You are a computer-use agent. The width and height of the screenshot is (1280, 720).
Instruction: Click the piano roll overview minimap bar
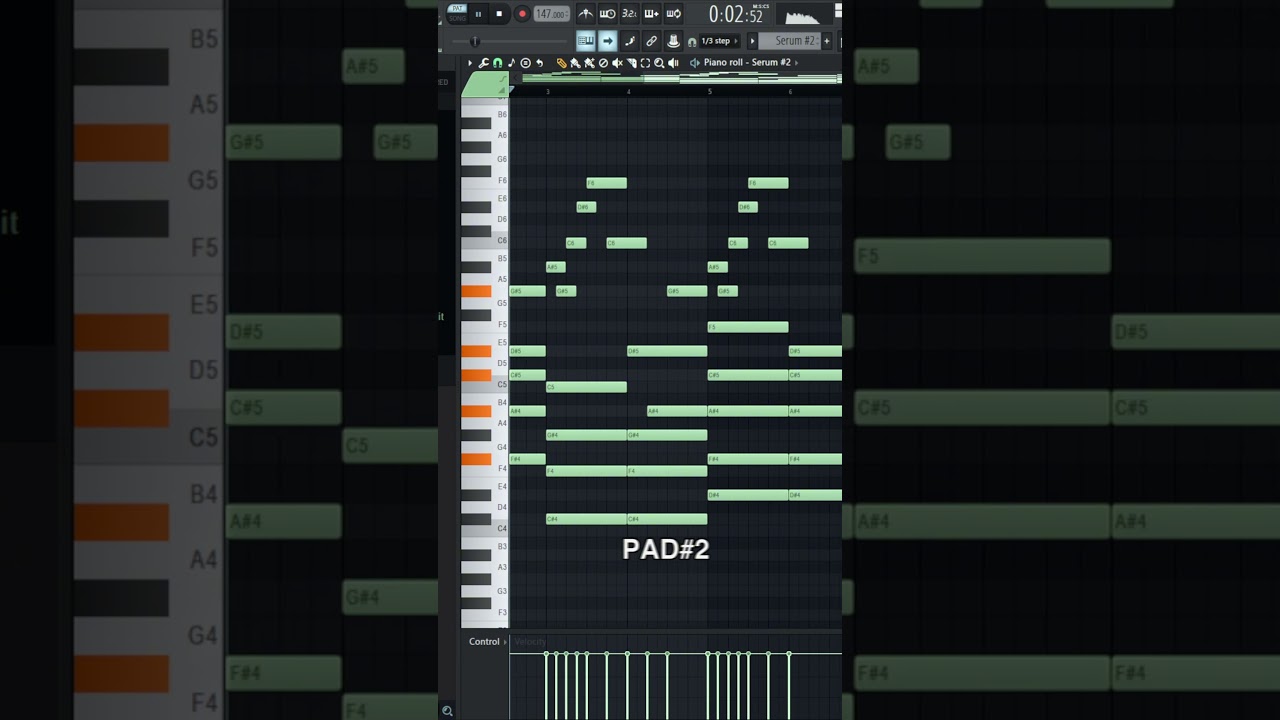(x=682, y=78)
